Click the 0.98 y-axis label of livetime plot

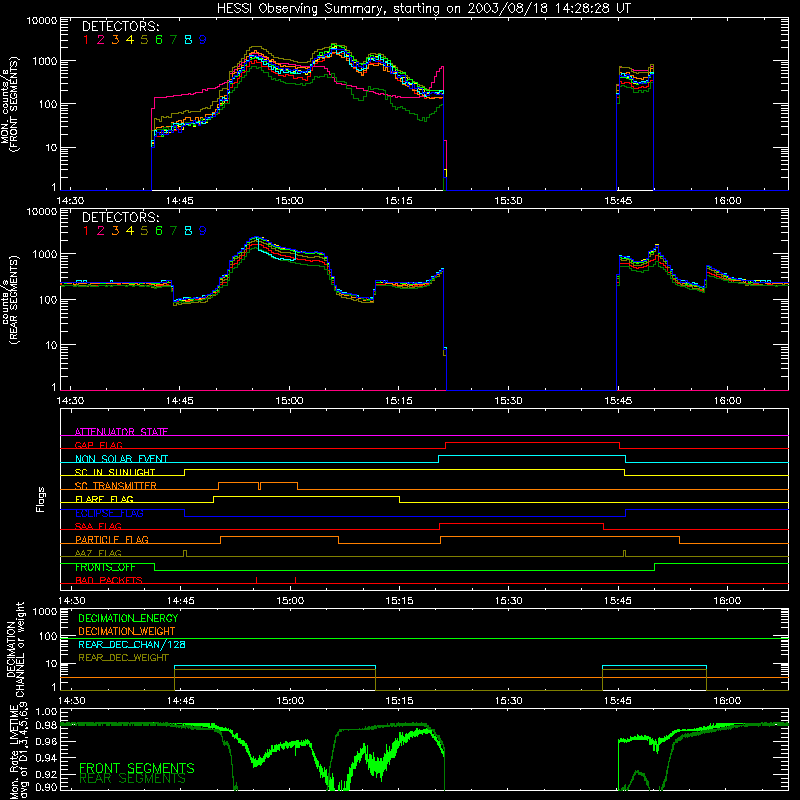45,726
